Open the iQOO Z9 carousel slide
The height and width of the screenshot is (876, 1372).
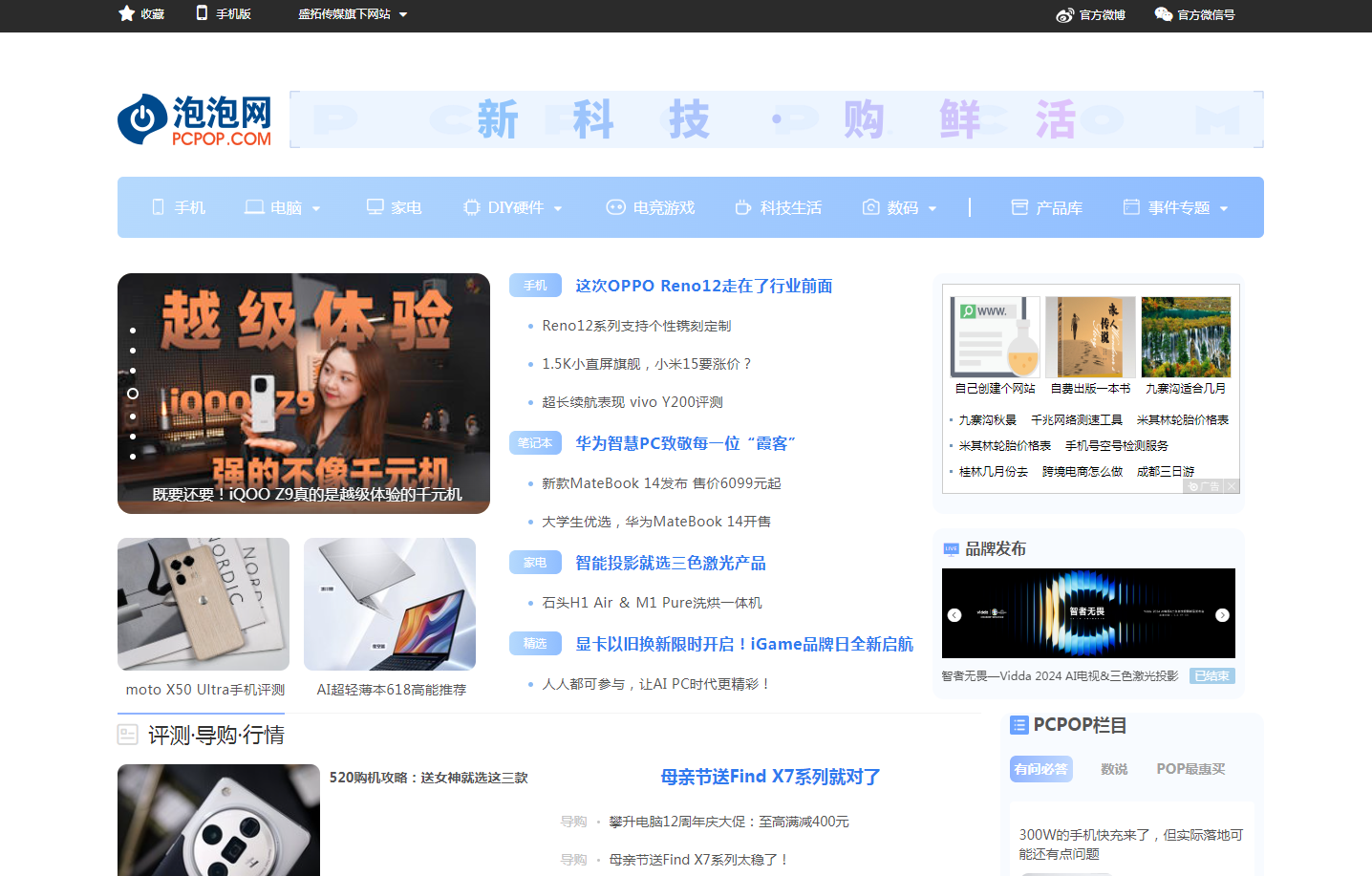point(304,394)
